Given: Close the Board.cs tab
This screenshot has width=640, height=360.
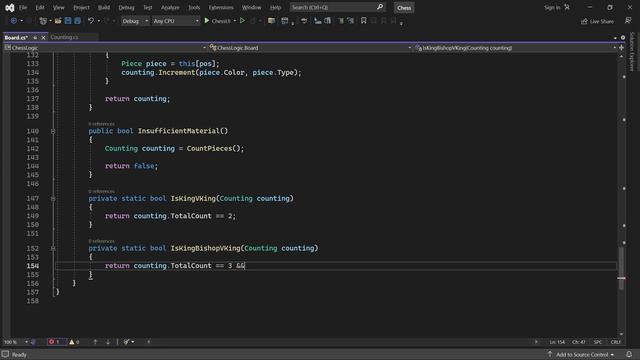Looking at the screenshot, I should 43,38.
